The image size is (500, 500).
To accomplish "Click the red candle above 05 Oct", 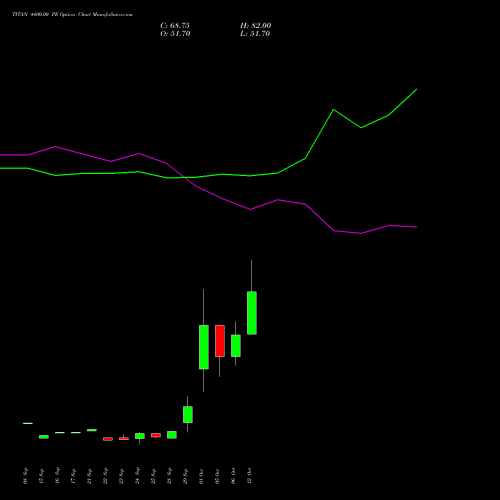I will (220, 341).
